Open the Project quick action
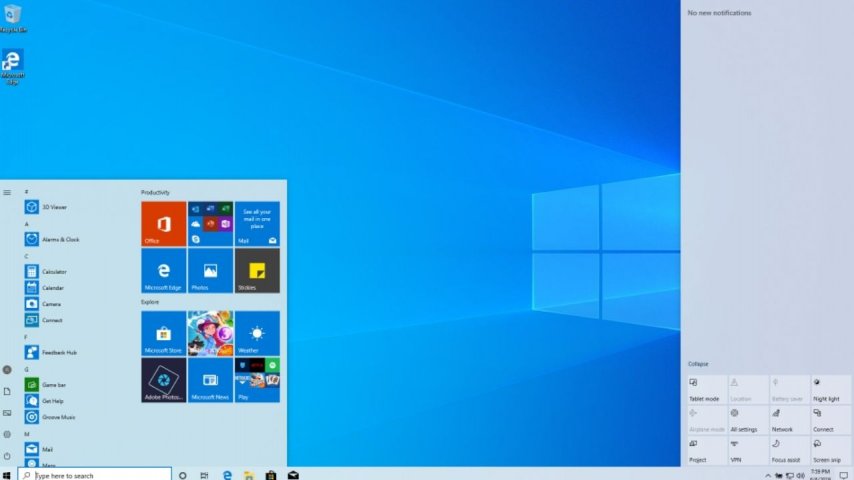This screenshot has height=480, width=854. [707, 451]
